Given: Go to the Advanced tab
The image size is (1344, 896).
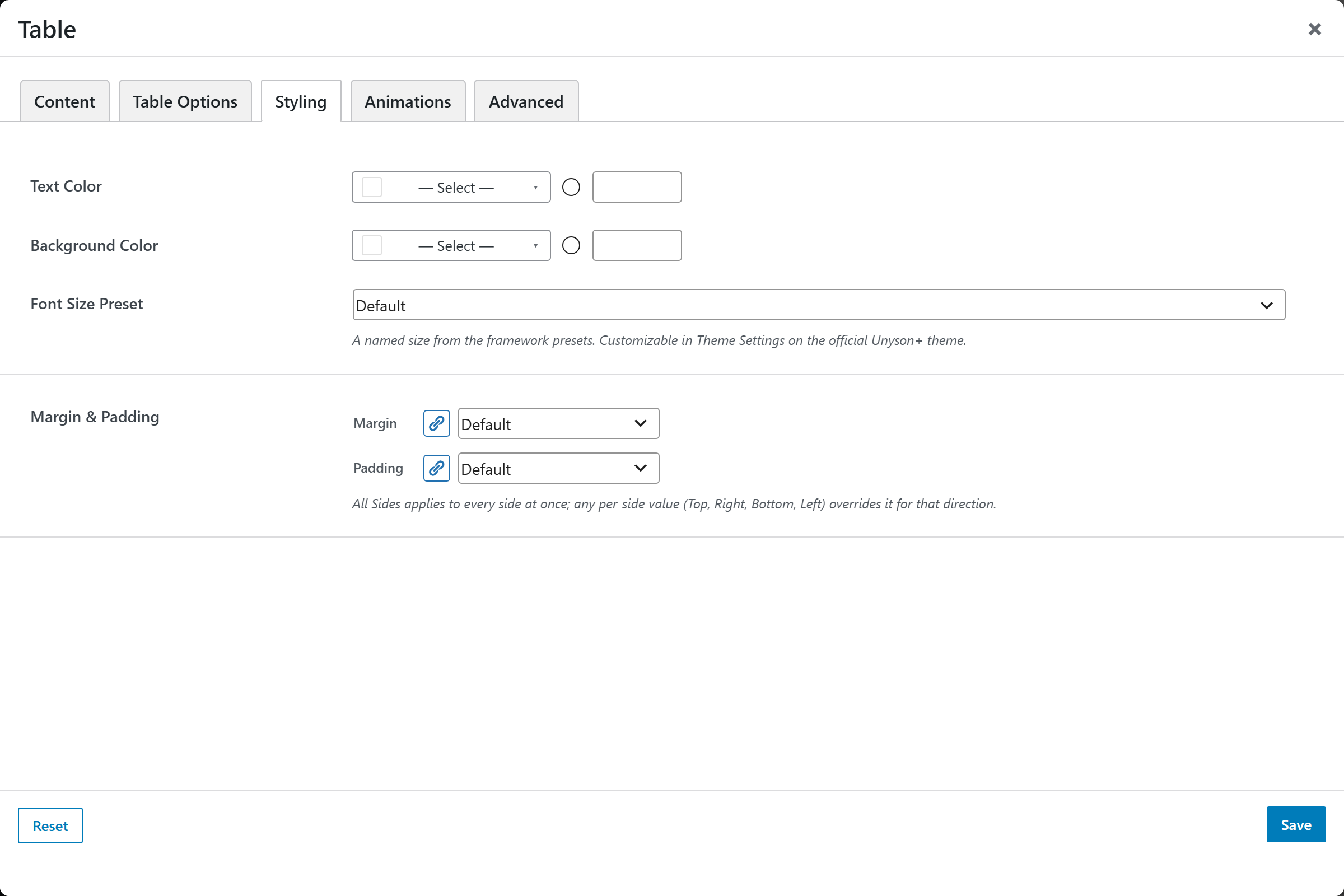Looking at the screenshot, I should pyautogui.click(x=526, y=101).
